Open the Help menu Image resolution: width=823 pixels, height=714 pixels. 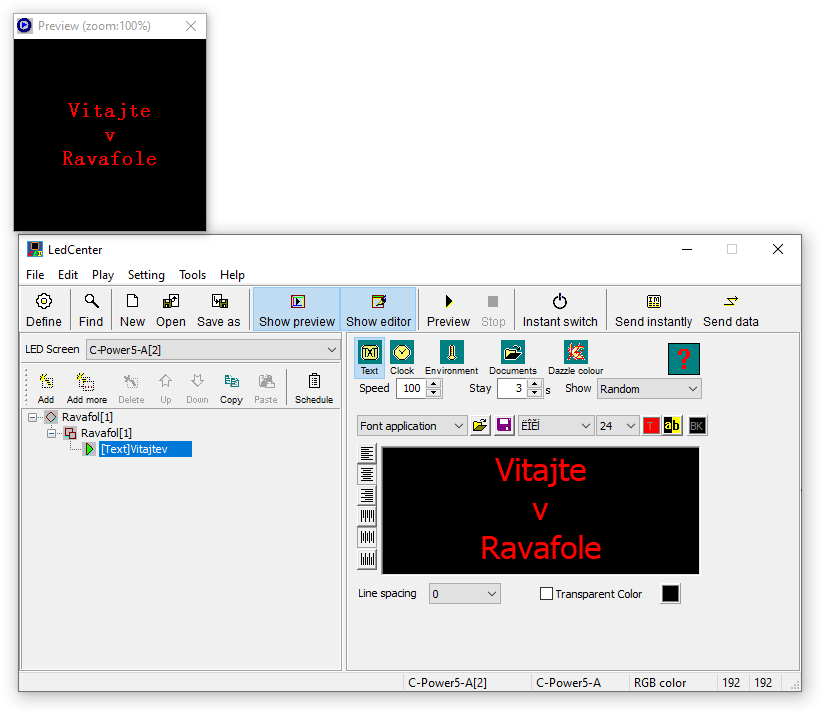click(x=232, y=275)
